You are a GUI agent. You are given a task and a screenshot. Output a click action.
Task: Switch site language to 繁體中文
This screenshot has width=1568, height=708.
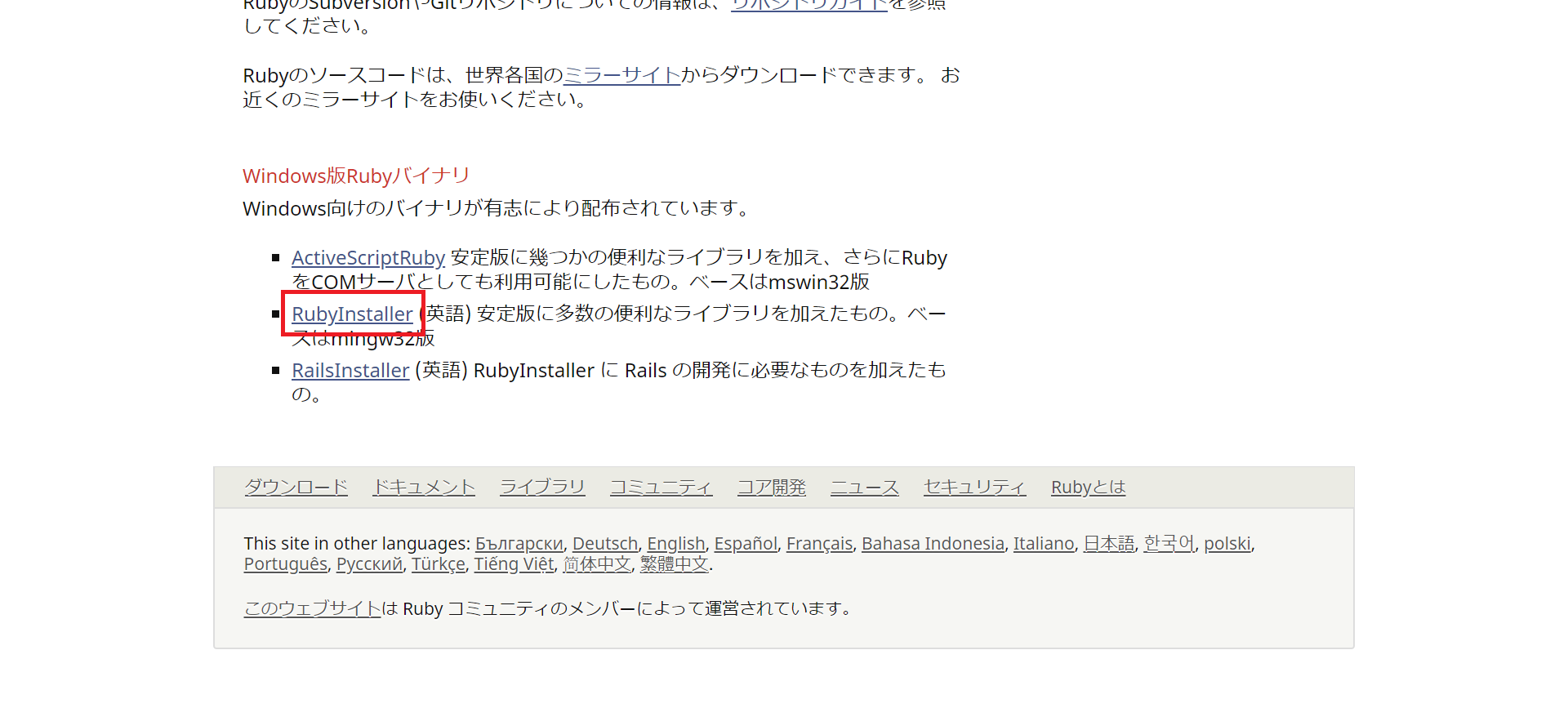[675, 564]
